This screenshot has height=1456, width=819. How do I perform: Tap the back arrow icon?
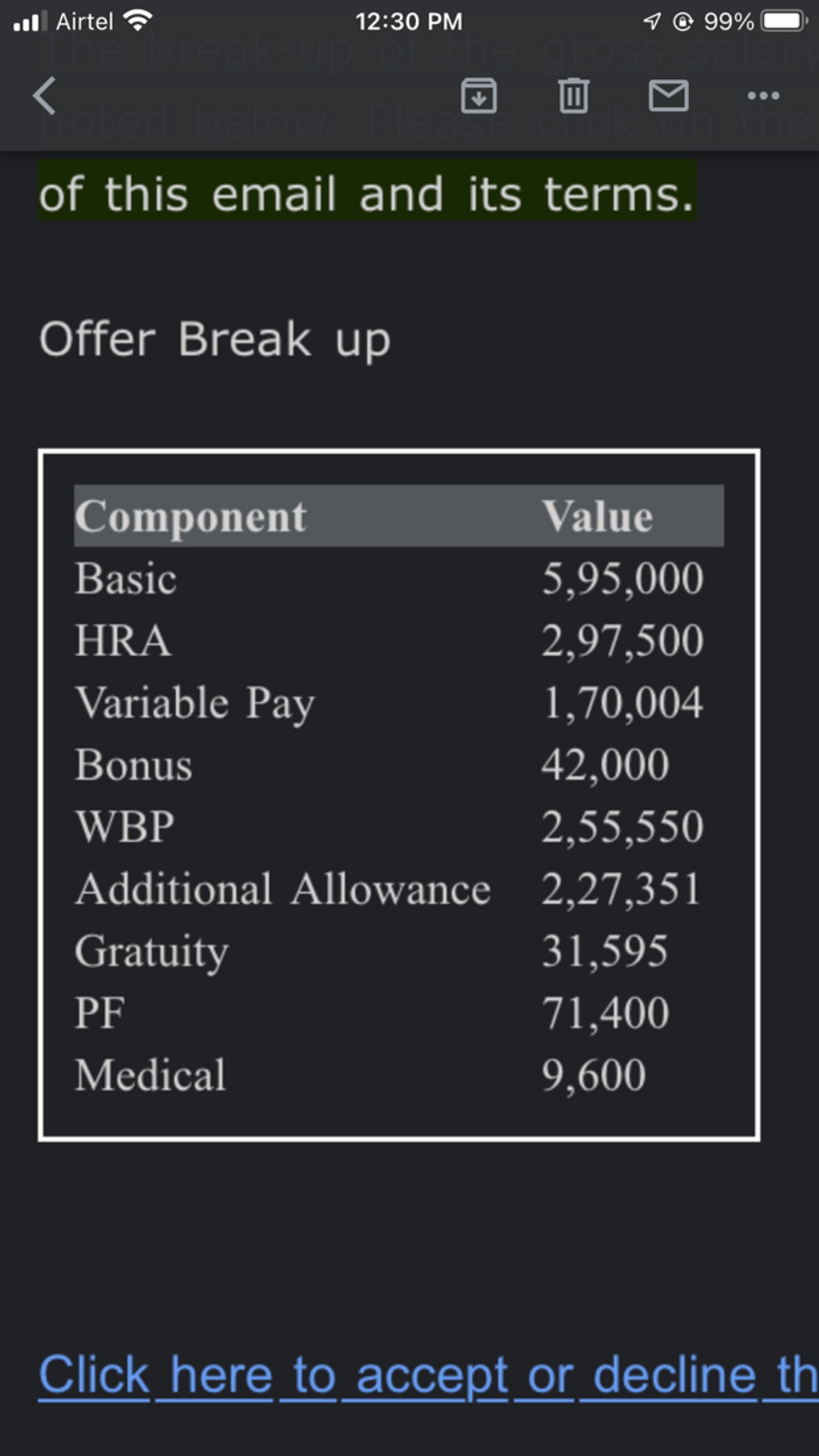[x=44, y=96]
